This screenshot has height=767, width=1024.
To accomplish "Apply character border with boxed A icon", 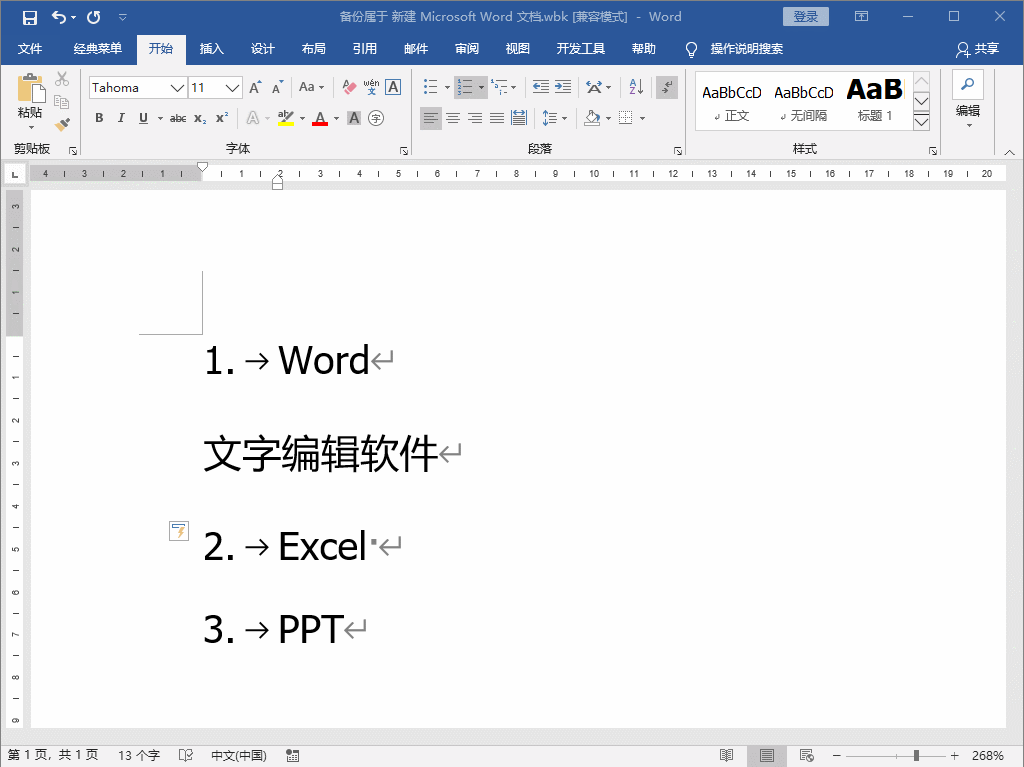I will click(x=393, y=88).
